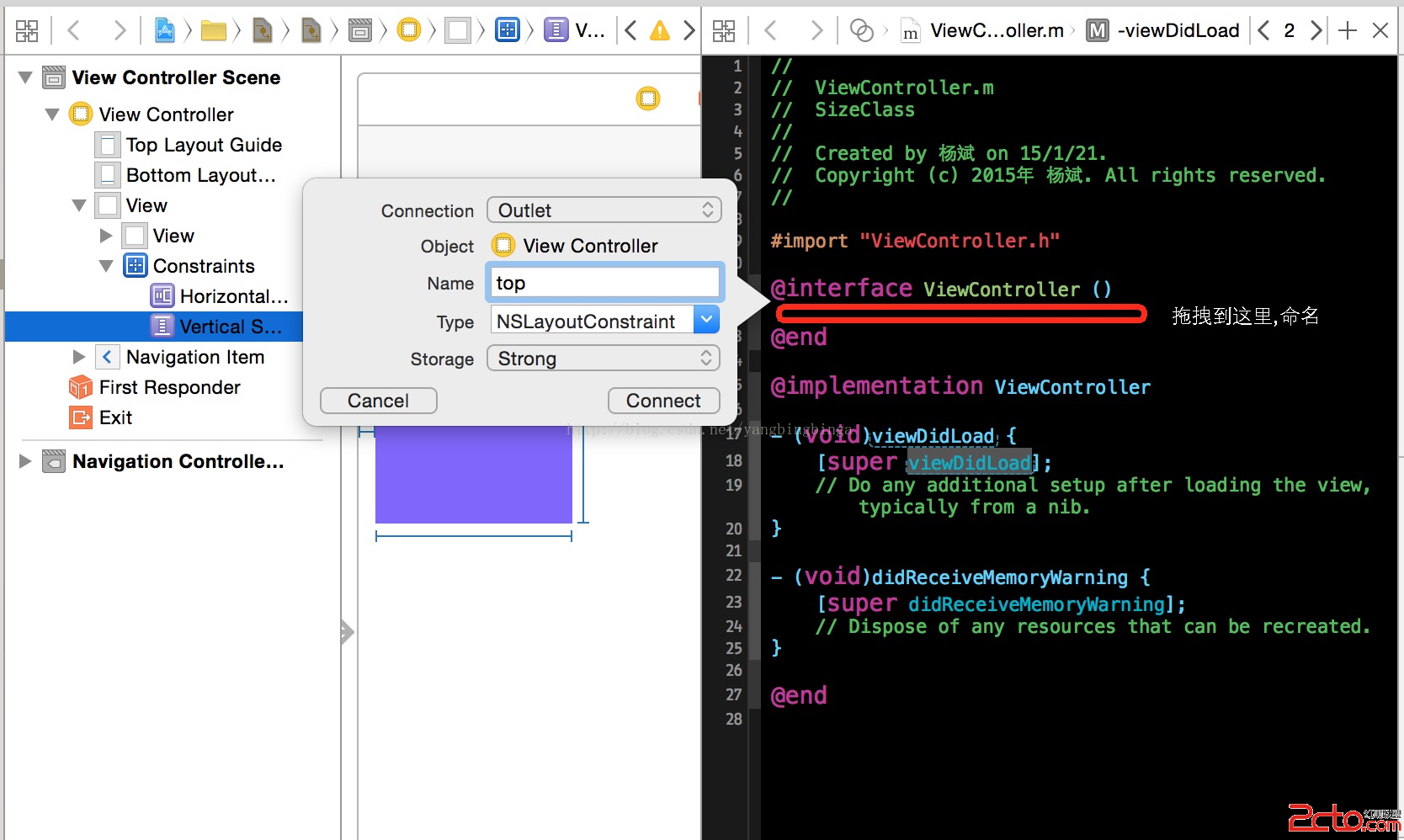Select the First Responder cube icon
The width and height of the screenshot is (1404, 840).
[x=81, y=387]
